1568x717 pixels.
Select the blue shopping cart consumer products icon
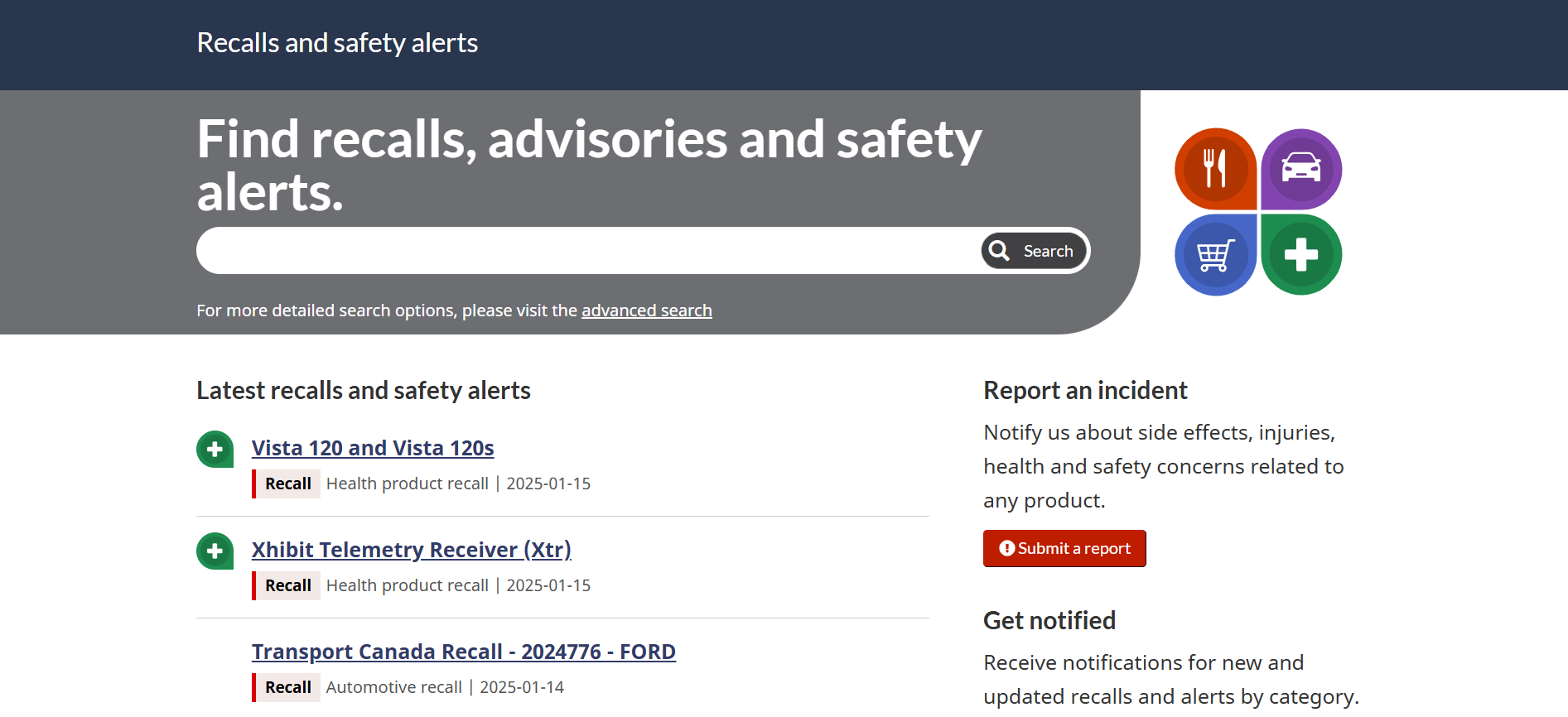point(1214,255)
